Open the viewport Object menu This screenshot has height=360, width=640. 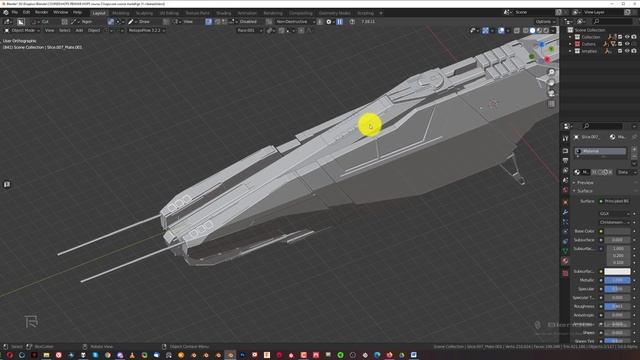tap(94, 30)
